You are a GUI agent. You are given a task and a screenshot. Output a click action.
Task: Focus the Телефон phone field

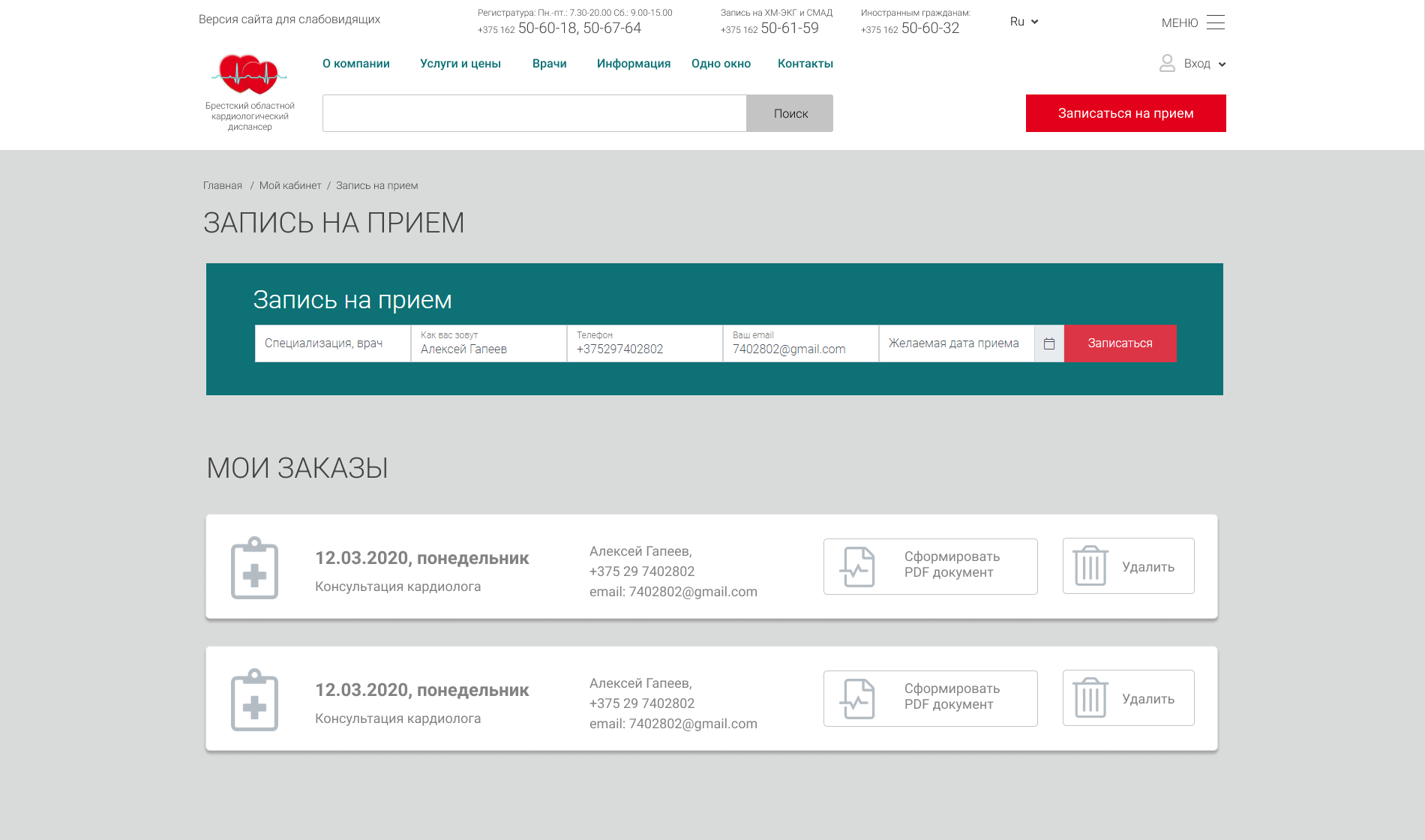click(x=645, y=343)
